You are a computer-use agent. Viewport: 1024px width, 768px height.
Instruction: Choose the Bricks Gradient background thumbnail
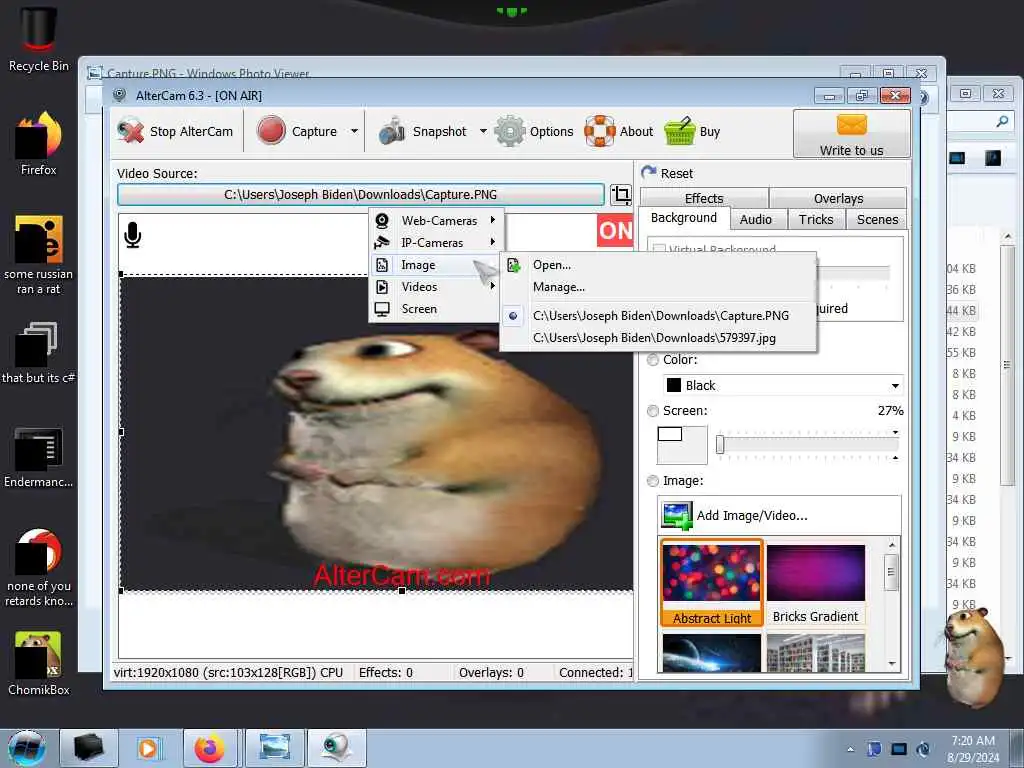[x=815, y=583]
